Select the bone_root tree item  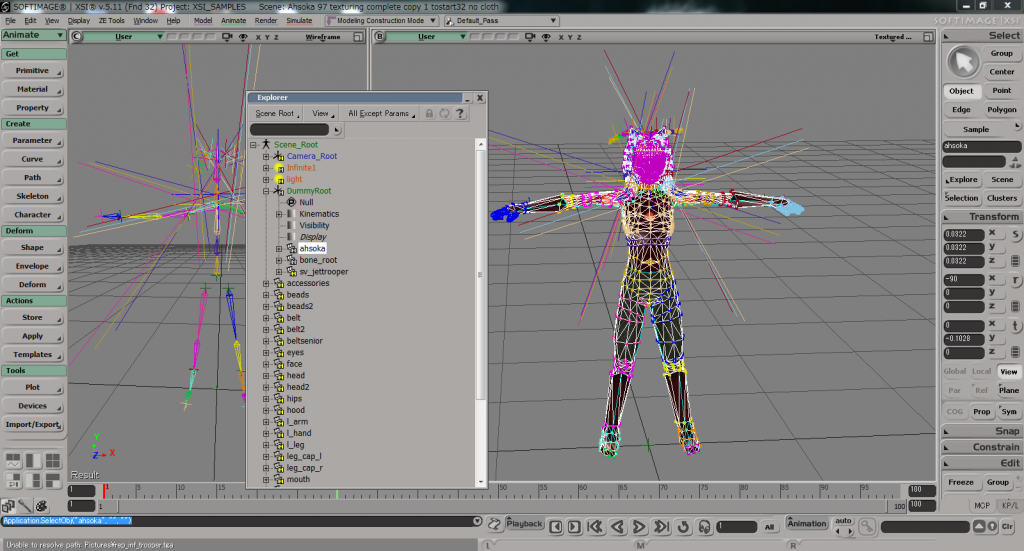(318, 260)
